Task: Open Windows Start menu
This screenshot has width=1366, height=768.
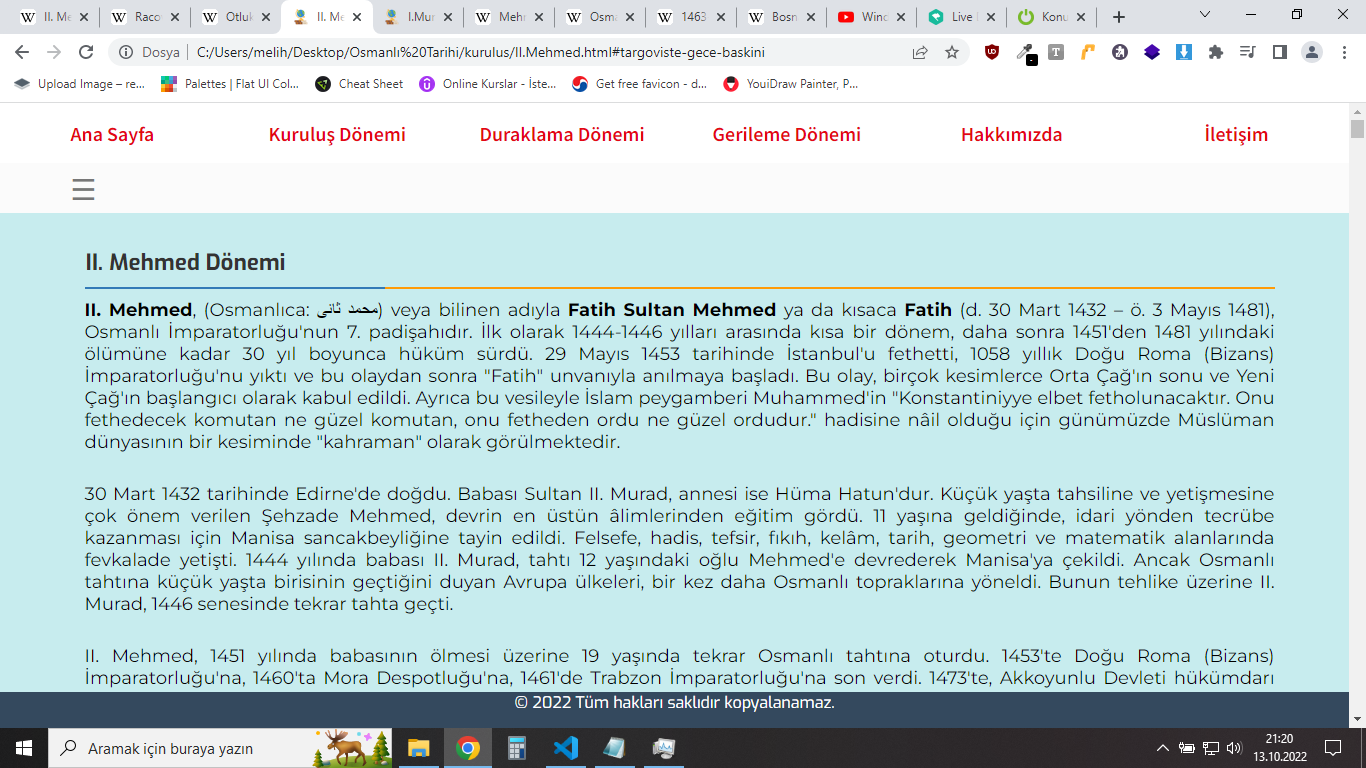Action: click(24, 747)
